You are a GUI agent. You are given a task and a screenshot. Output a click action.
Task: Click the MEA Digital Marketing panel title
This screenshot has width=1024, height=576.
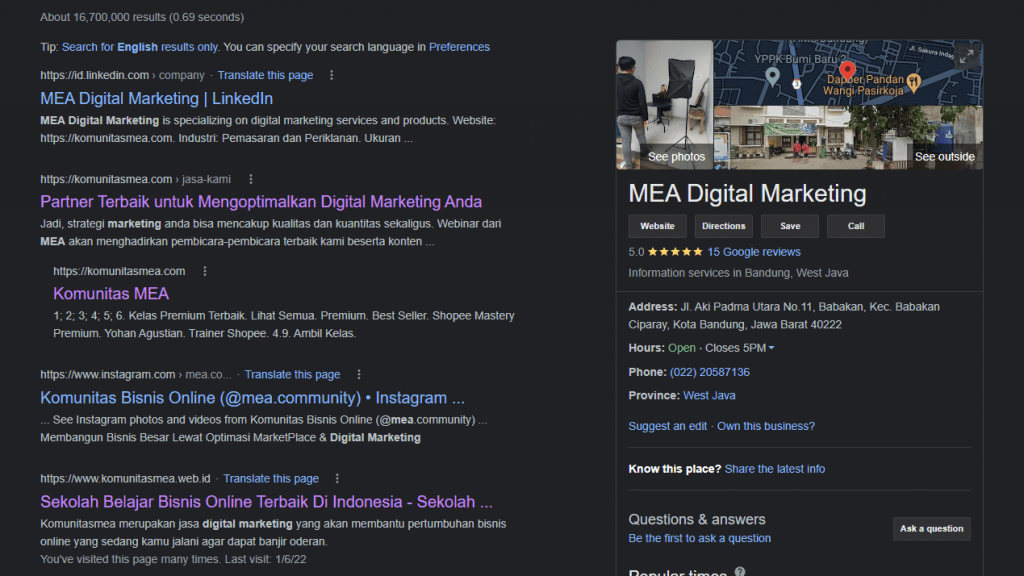[747, 194]
